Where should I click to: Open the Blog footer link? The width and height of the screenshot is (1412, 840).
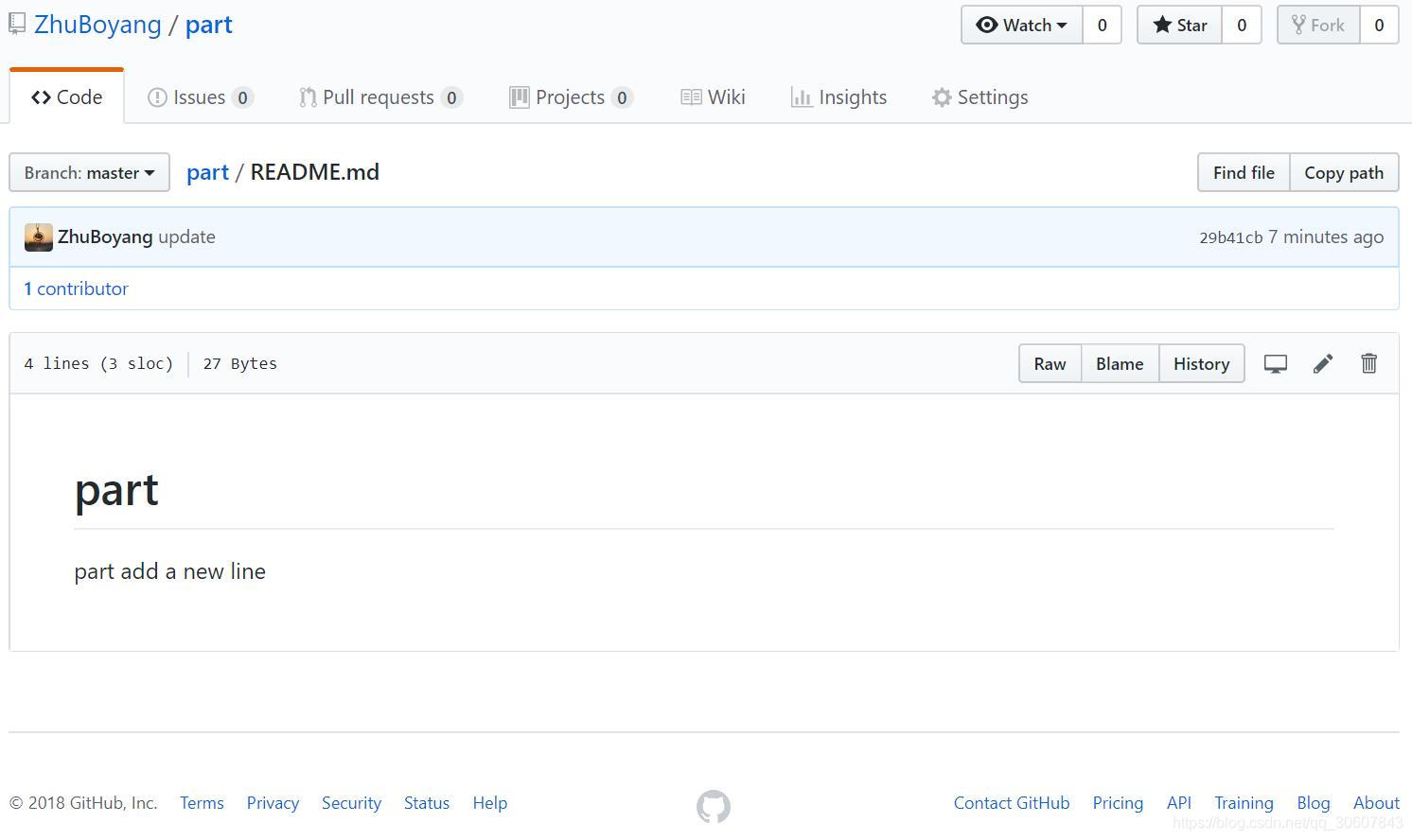click(x=1314, y=803)
